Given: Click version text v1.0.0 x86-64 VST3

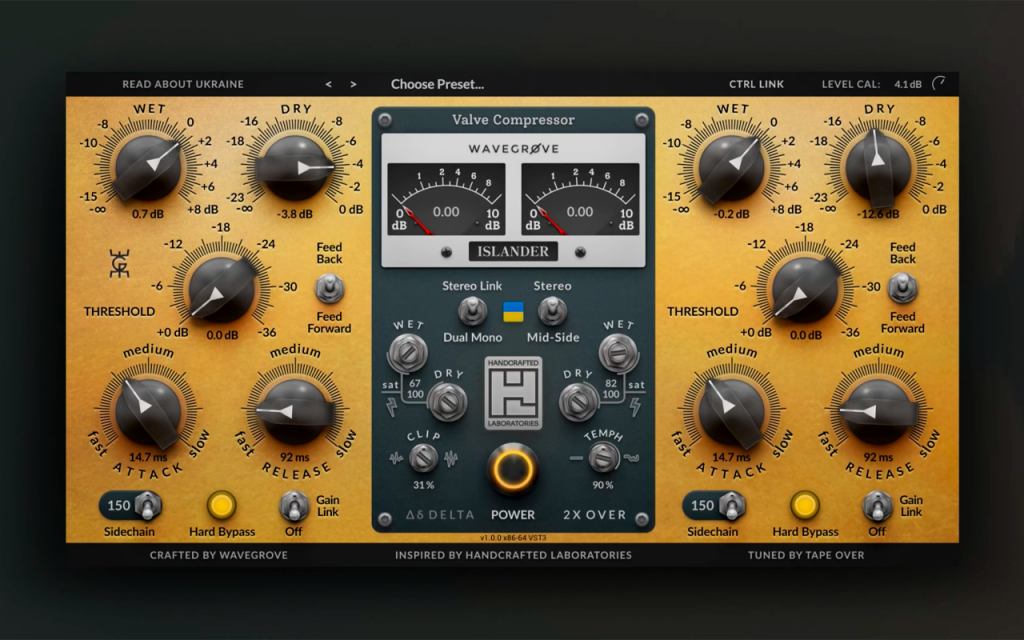Looking at the screenshot, I should pos(513,538).
